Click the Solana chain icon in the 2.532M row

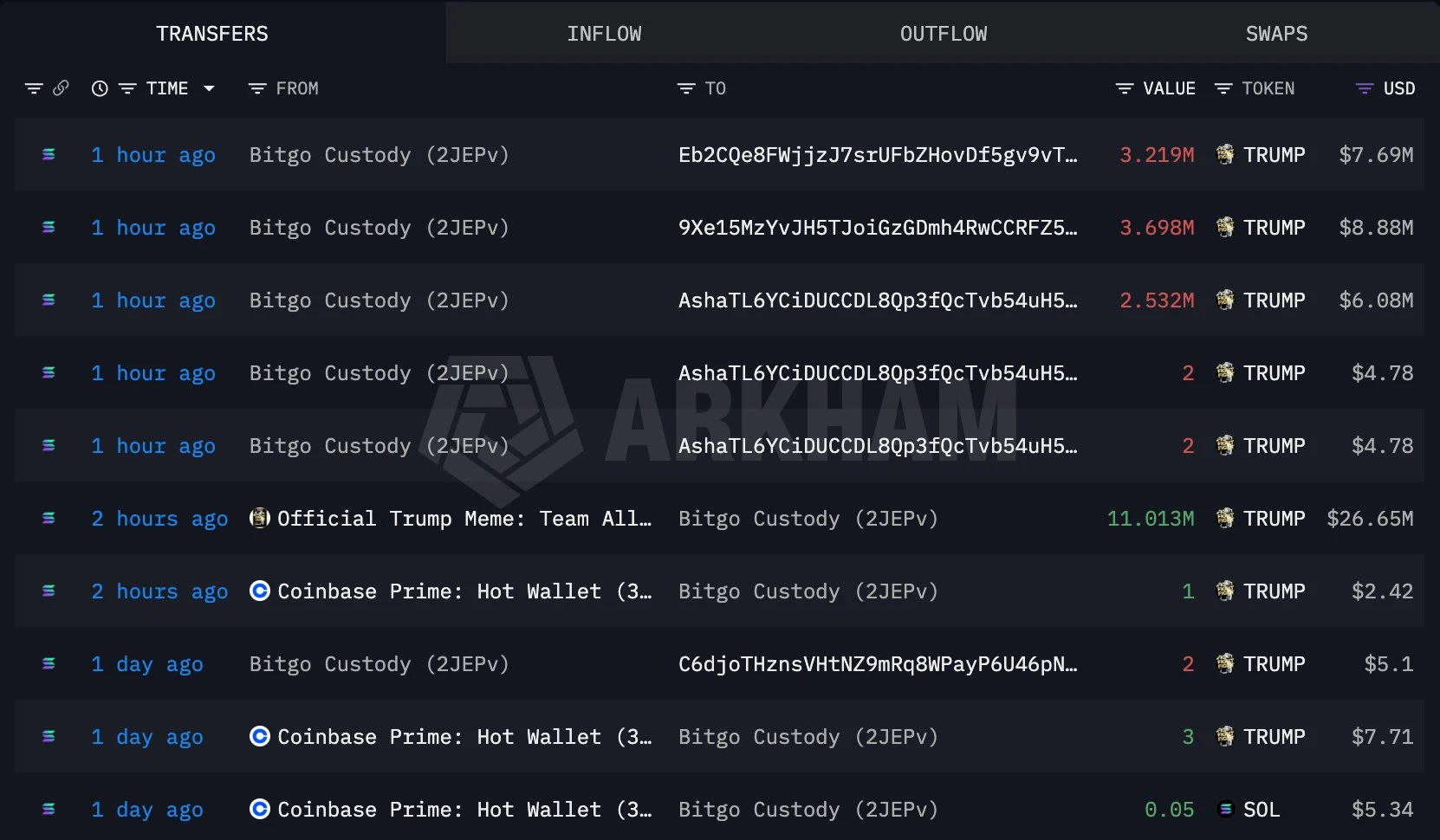coord(49,300)
